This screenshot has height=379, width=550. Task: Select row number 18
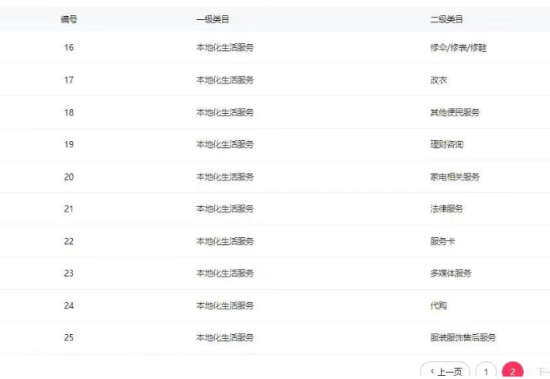point(69,112)
